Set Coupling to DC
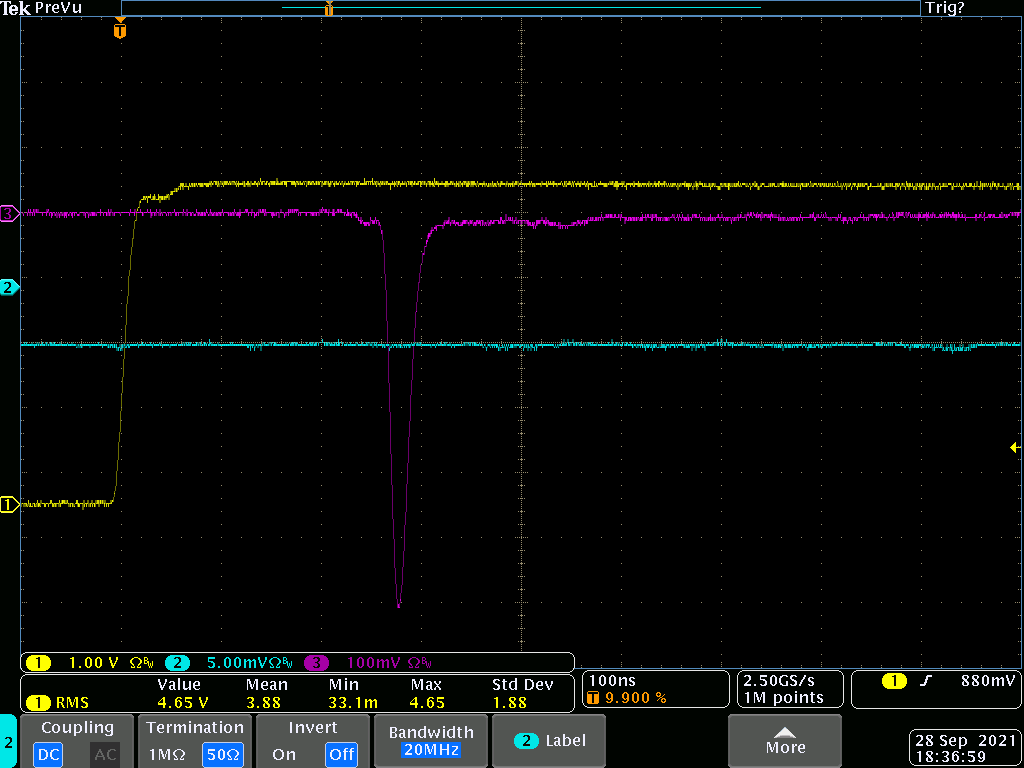This screenshot has height=768, width=1024. click(46, 754)
